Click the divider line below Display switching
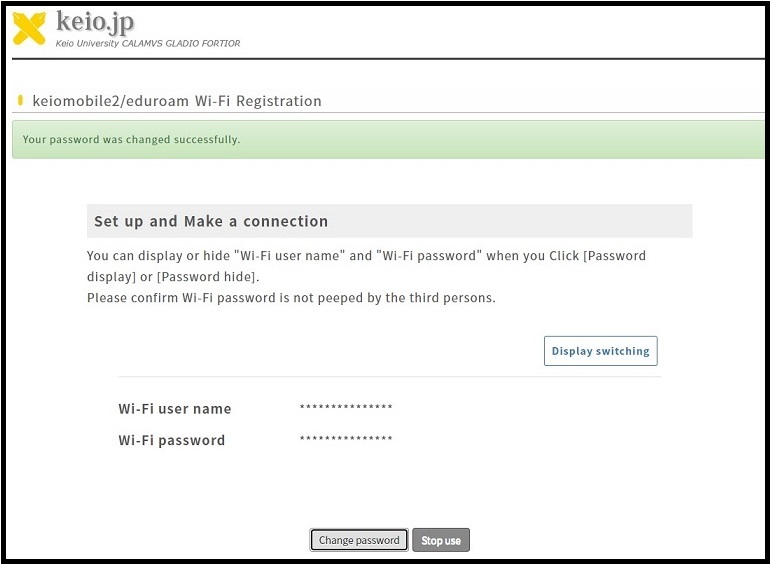This screenshot has height=564, width=770. coord(389,377)
